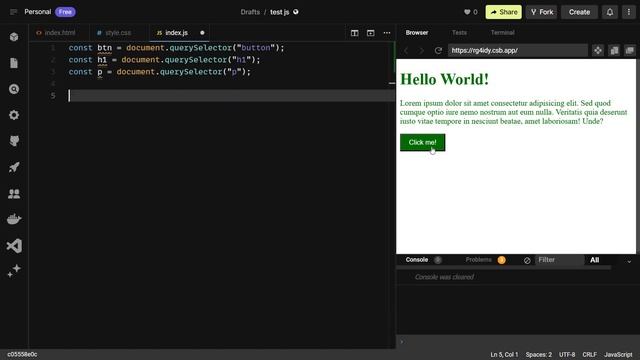Go forward in preview browser
Image resolution: width=640 pixels, height=360 pixels.
tap(422, 51)
